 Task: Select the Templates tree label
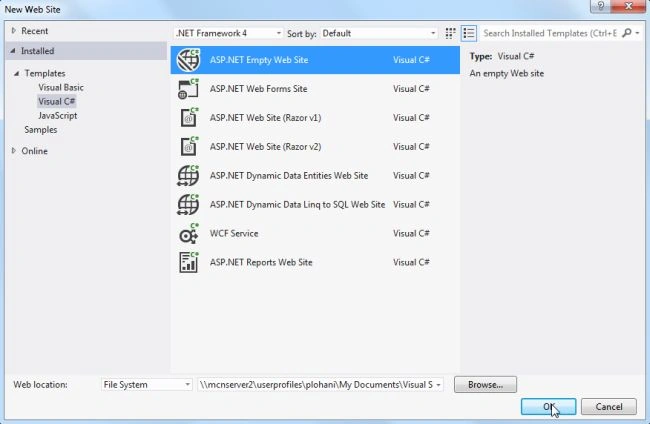click(45, 73)
